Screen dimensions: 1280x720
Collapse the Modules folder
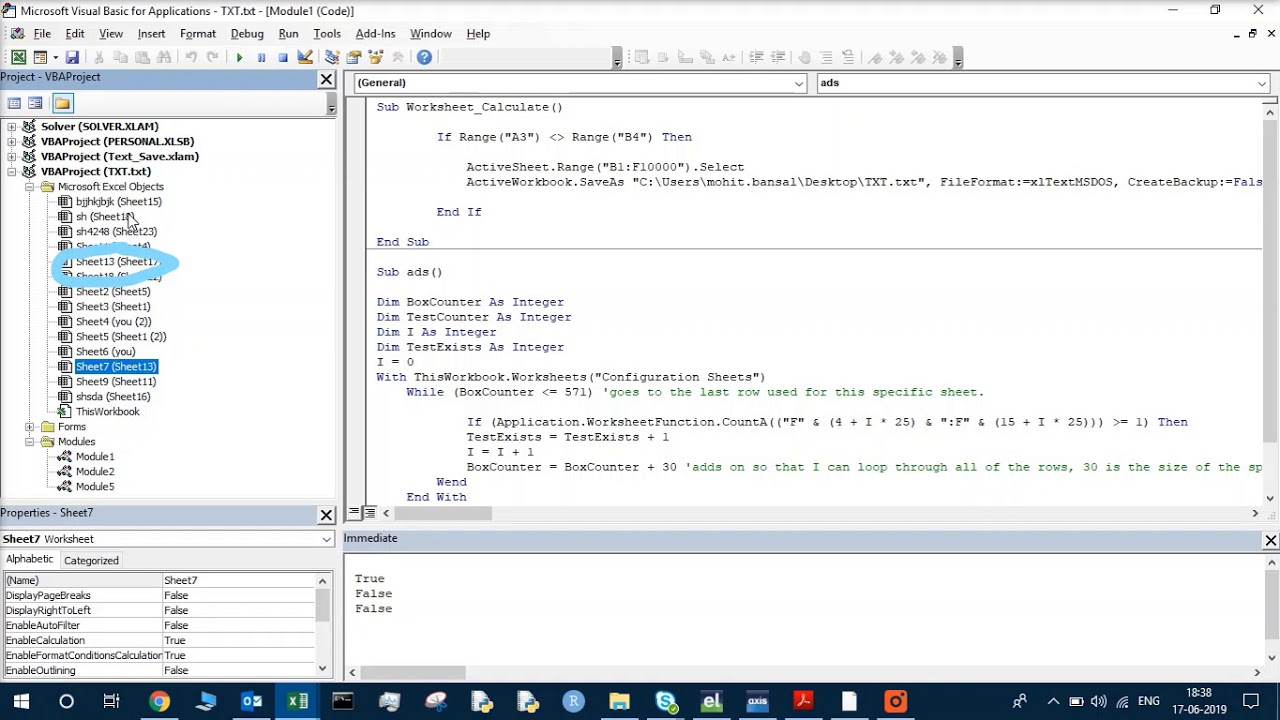(30, 441)
